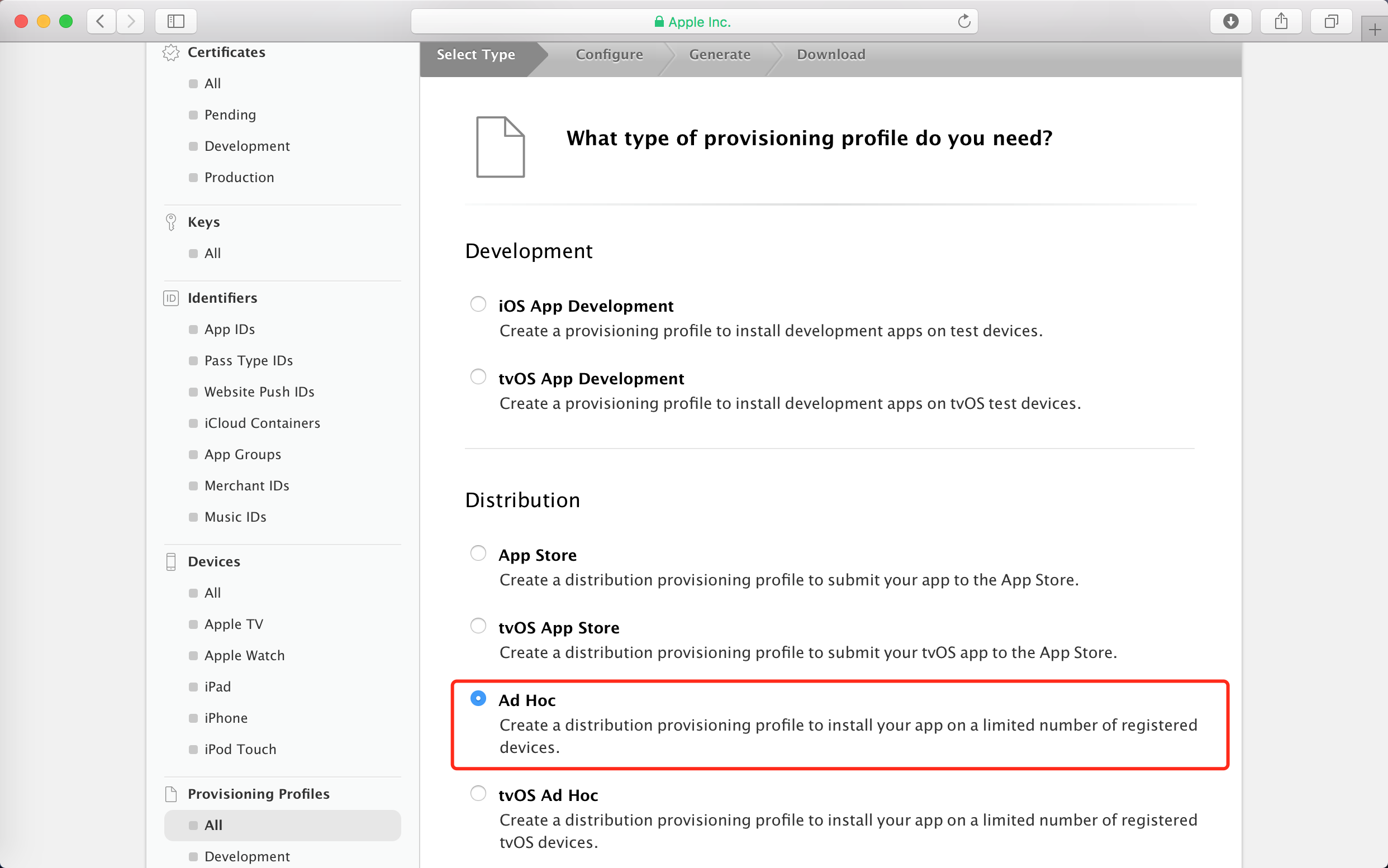Screen dimensions: 1388x868
Task: Select the tvOS Ad Hoc radio button
Action: pos(478,793)
